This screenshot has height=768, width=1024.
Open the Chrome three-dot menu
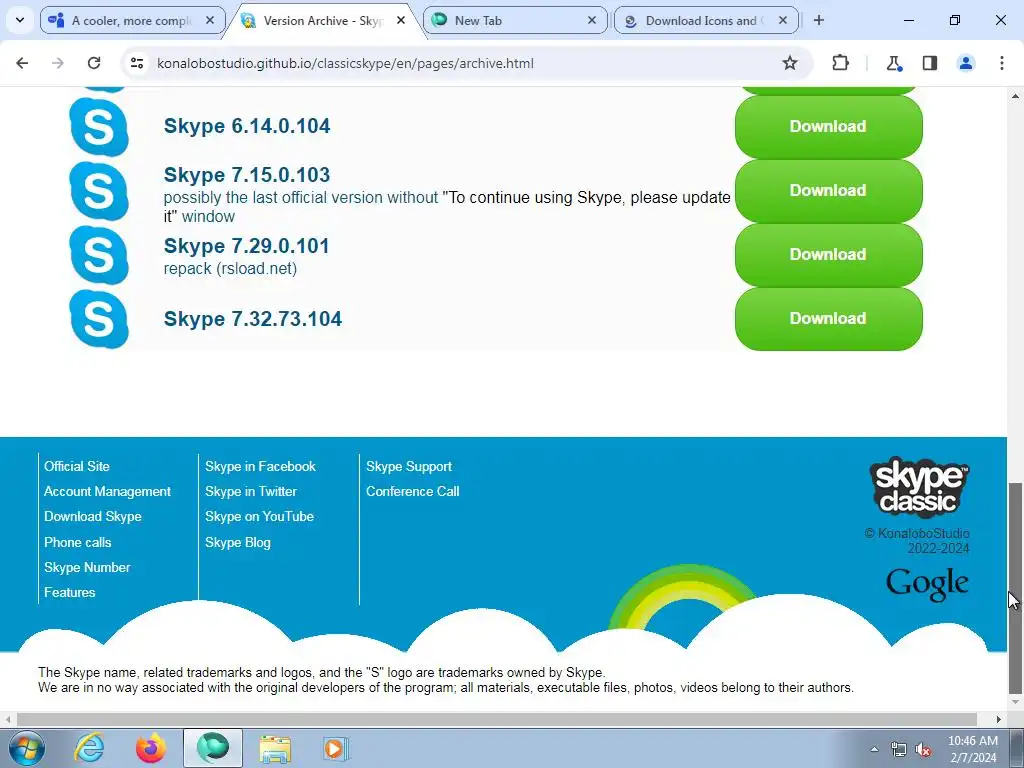(1002, 63)
